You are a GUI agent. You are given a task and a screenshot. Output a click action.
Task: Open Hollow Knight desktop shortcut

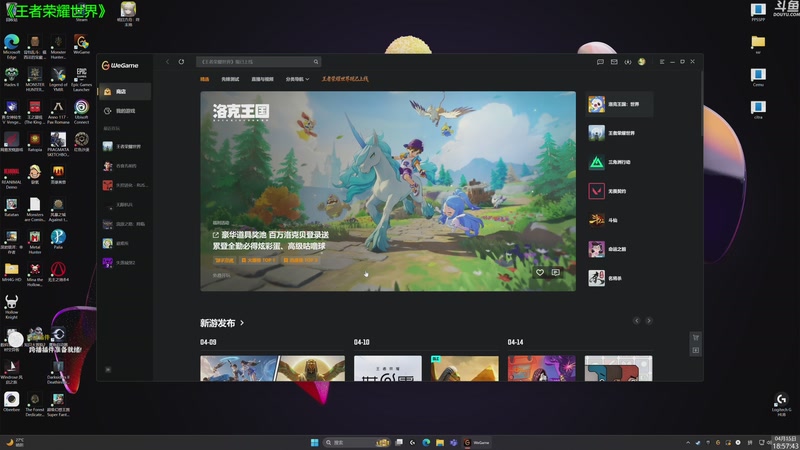click(11, 307)
